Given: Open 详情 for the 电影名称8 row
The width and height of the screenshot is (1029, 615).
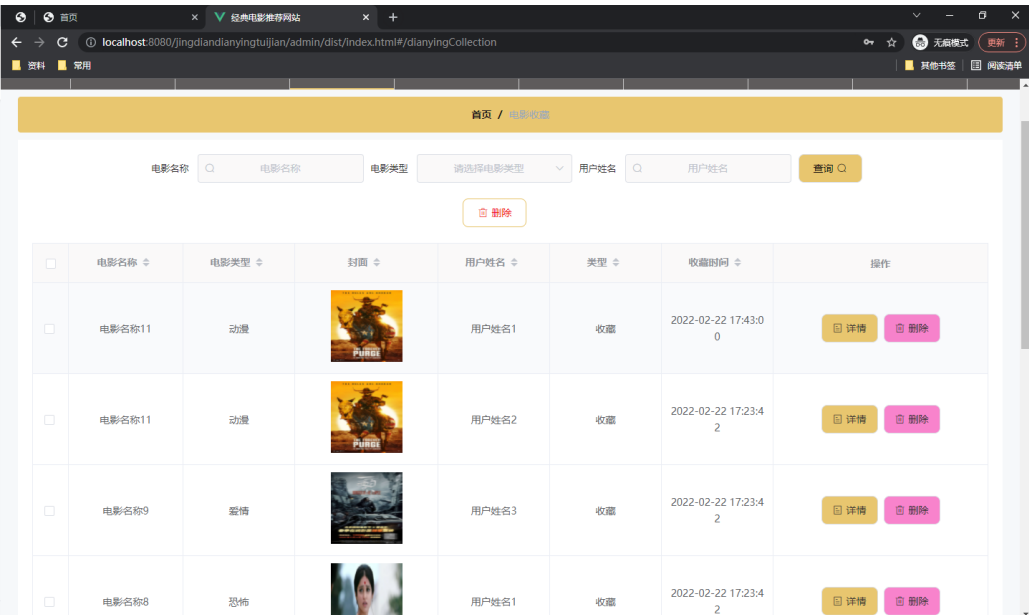Looking at the screenshot, I should click(x=849, y=601).
